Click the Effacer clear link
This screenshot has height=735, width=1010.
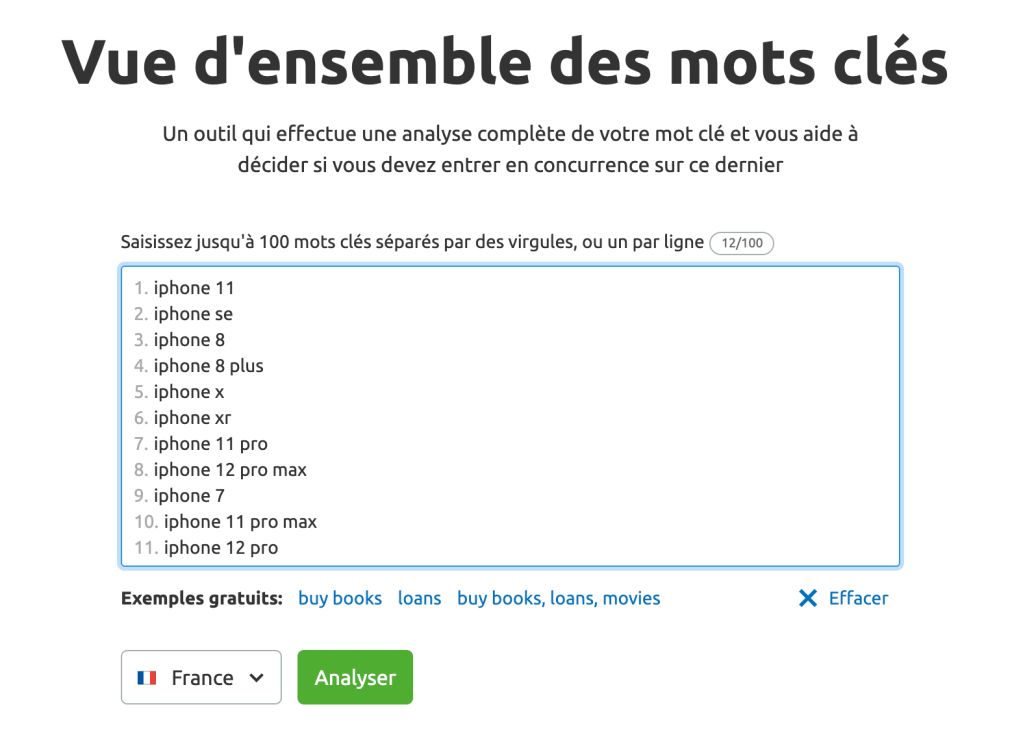(x=858, y=599)
